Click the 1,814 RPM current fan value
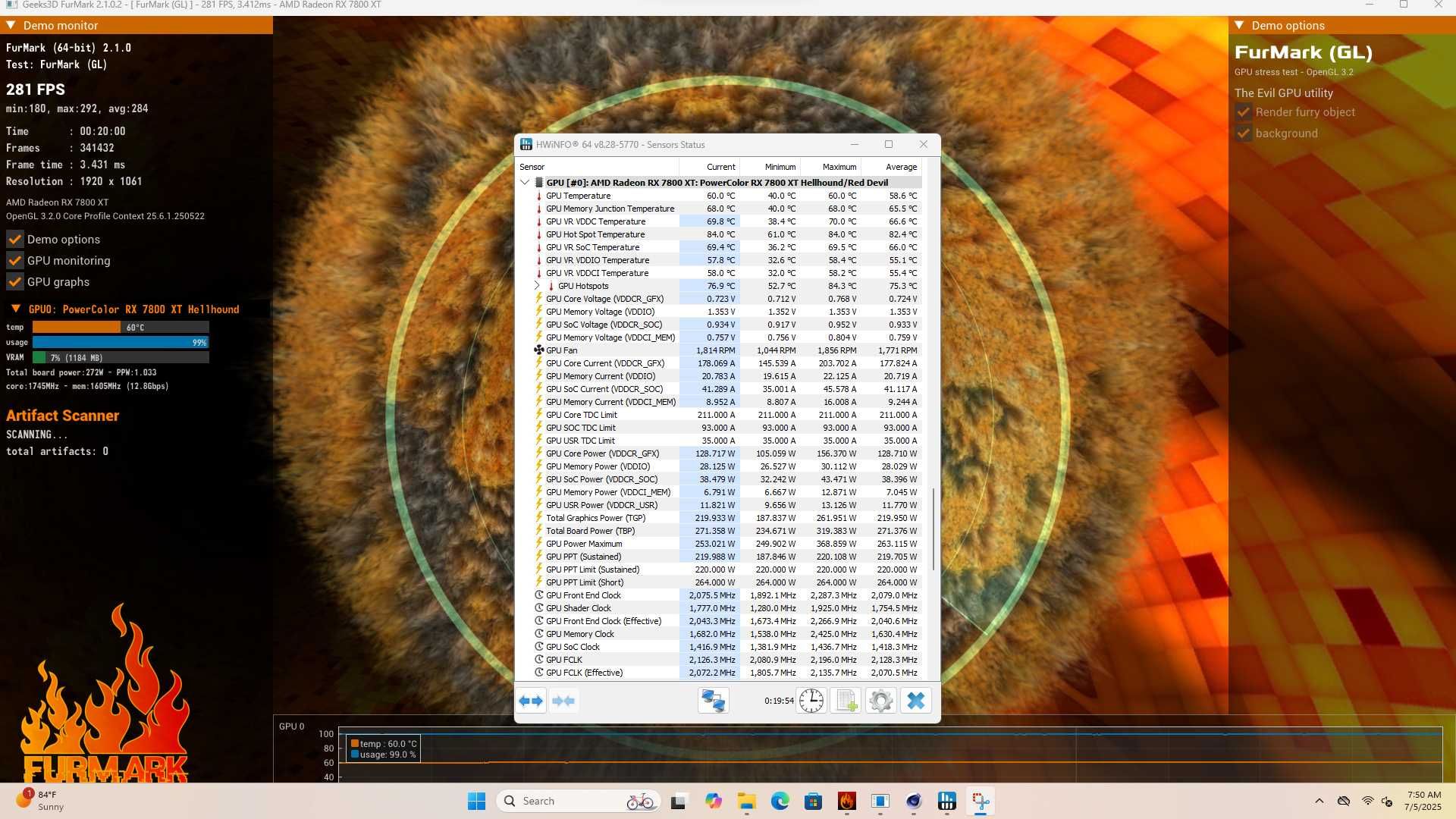The image size is (1456, 819). pos(716,350)
